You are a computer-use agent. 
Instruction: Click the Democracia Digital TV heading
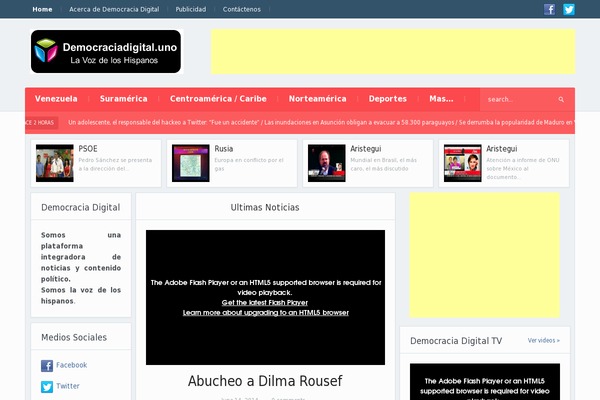point(456,341)
